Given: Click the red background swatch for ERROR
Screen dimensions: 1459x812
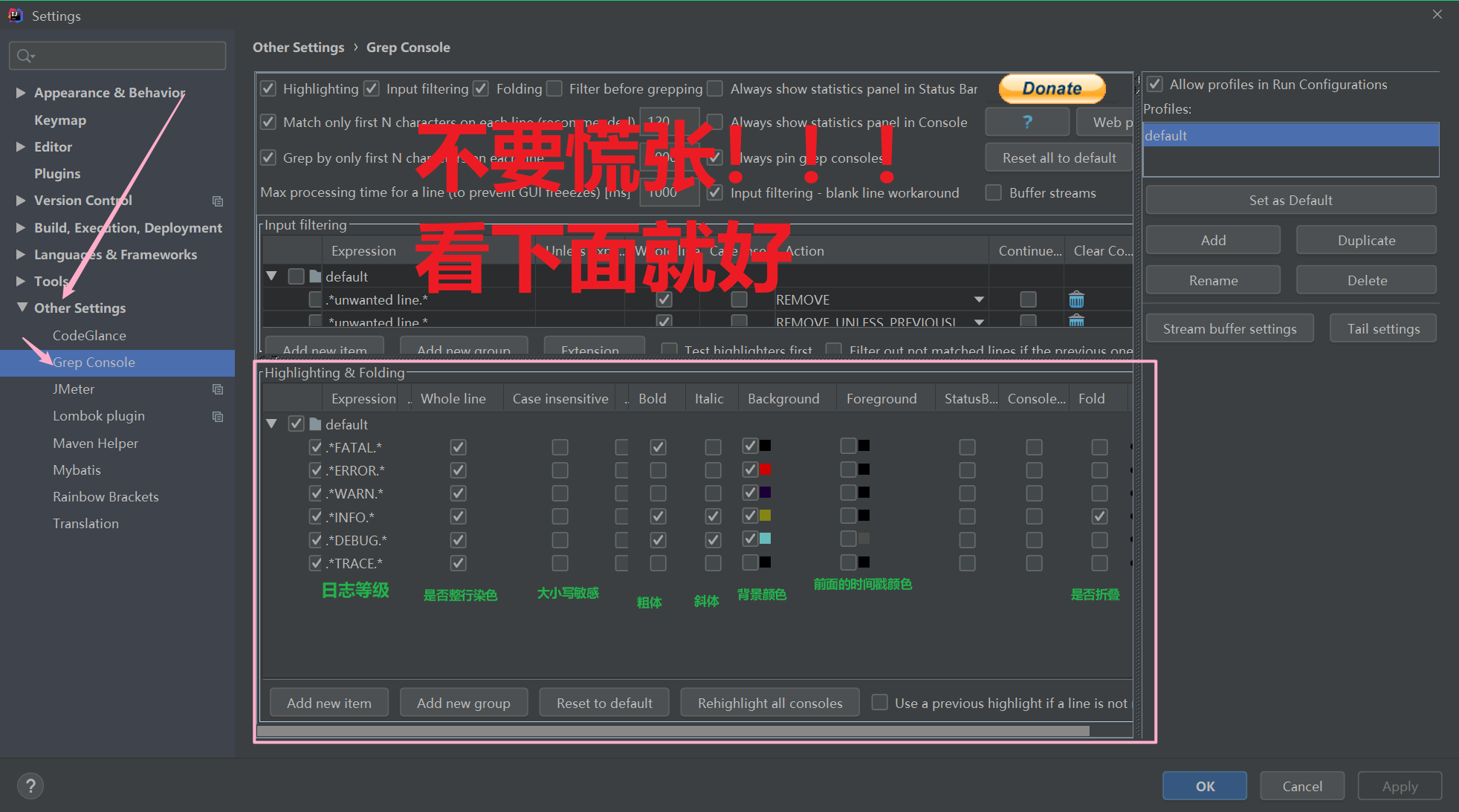Looking at the screenshot, I should [x=766, y=470].
